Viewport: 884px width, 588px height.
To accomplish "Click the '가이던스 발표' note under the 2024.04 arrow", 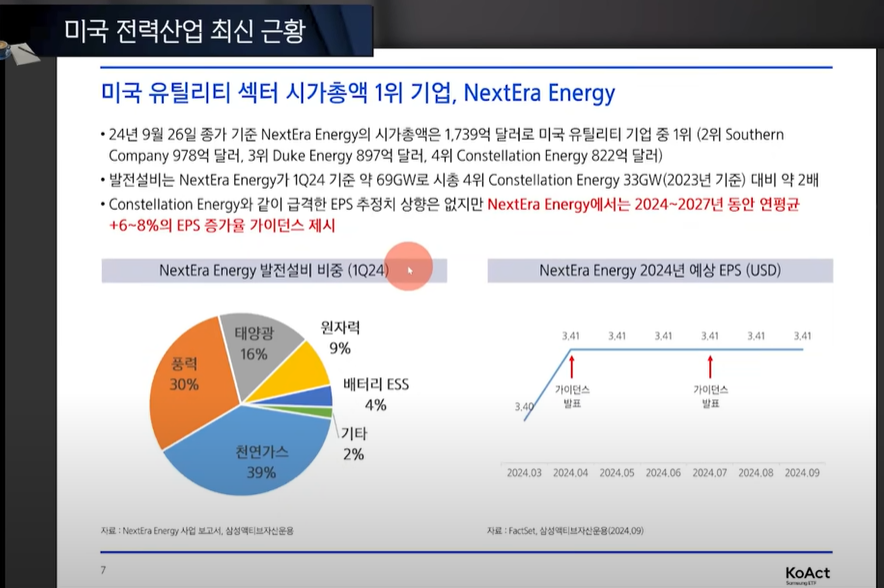I will click(x=572, y=396).
